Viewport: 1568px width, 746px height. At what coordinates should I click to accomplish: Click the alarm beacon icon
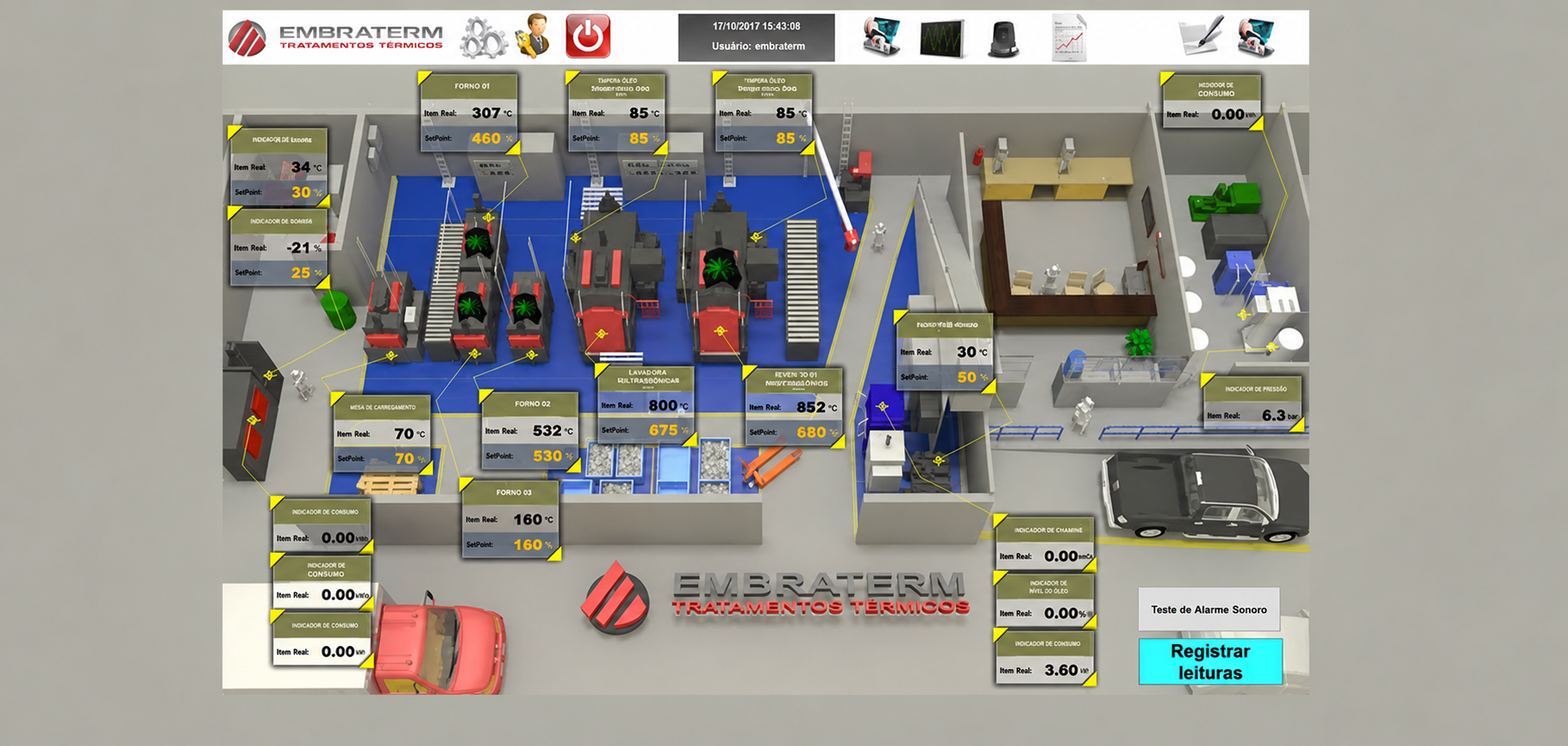[x=1003, y=39]
